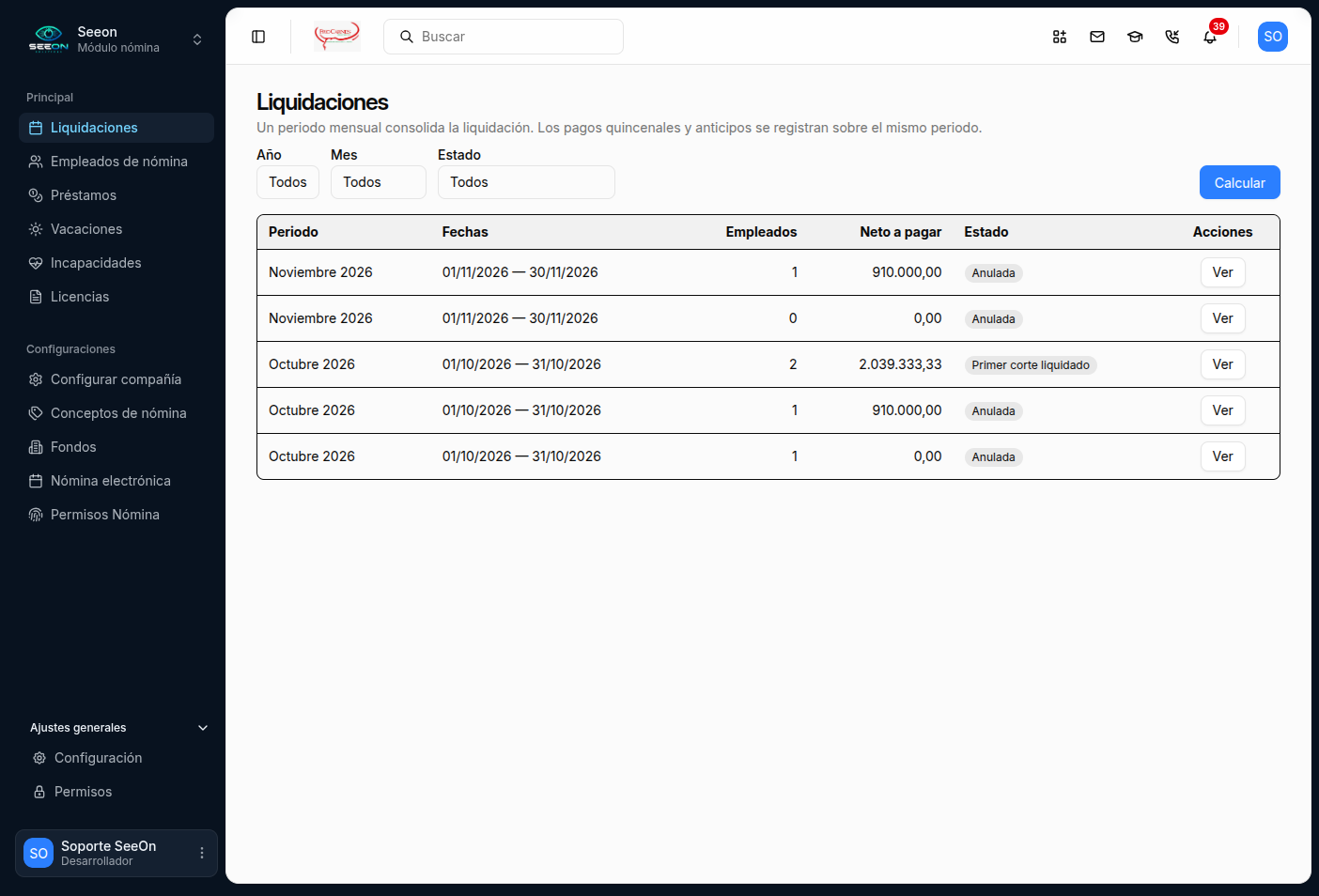1319x896 pixels.
Task: Click the Fondos building icon
Action: coord(36,447)
